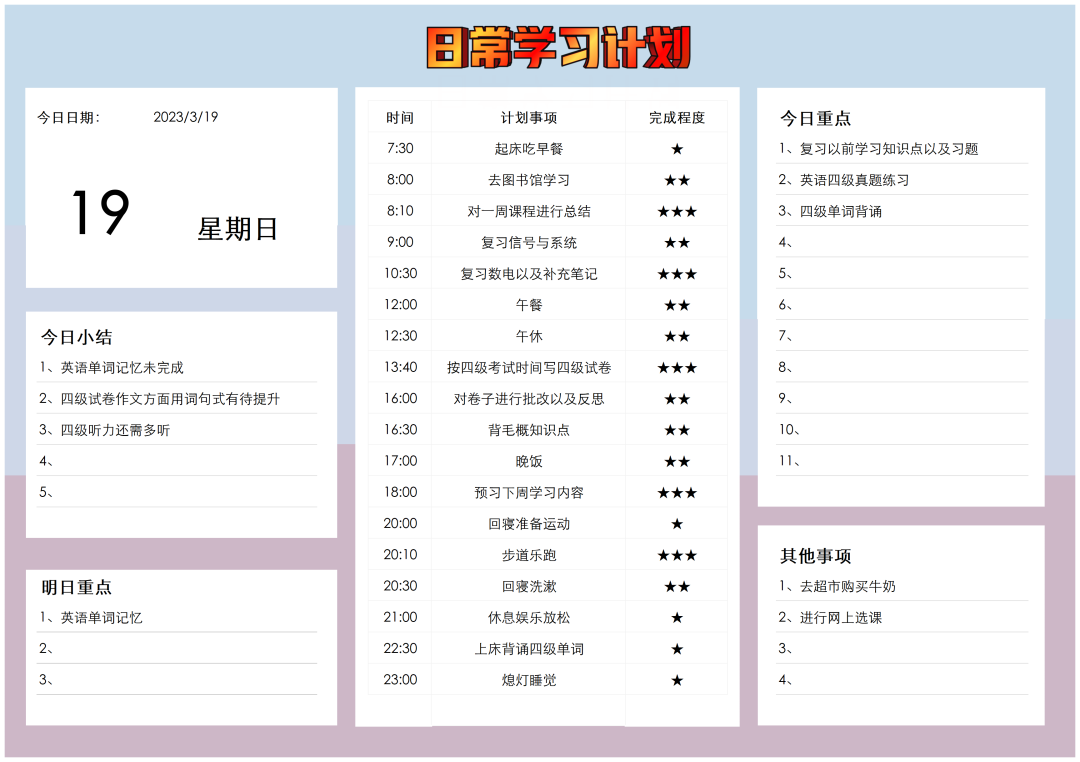The height and width of the screenshot is (762, 1080).
Task: Click the star rating for 休息娱乐放松
Action: pyautogui.click(x=677, y=618)
